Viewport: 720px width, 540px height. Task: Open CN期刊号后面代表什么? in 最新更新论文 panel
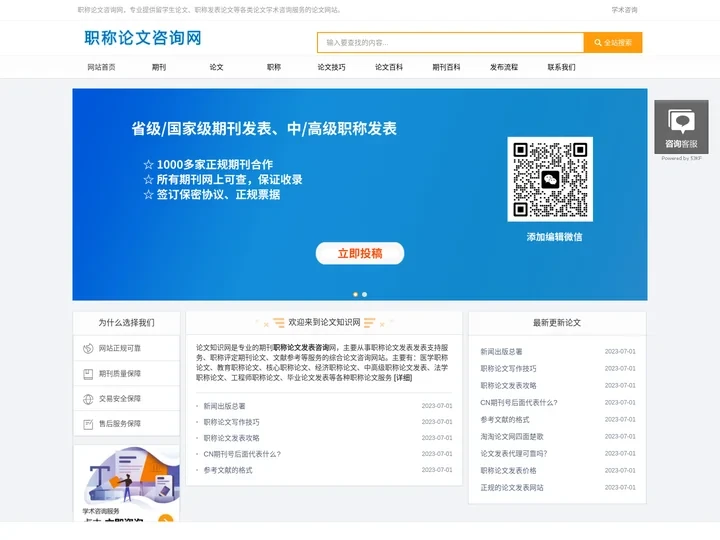pos(519,403)
